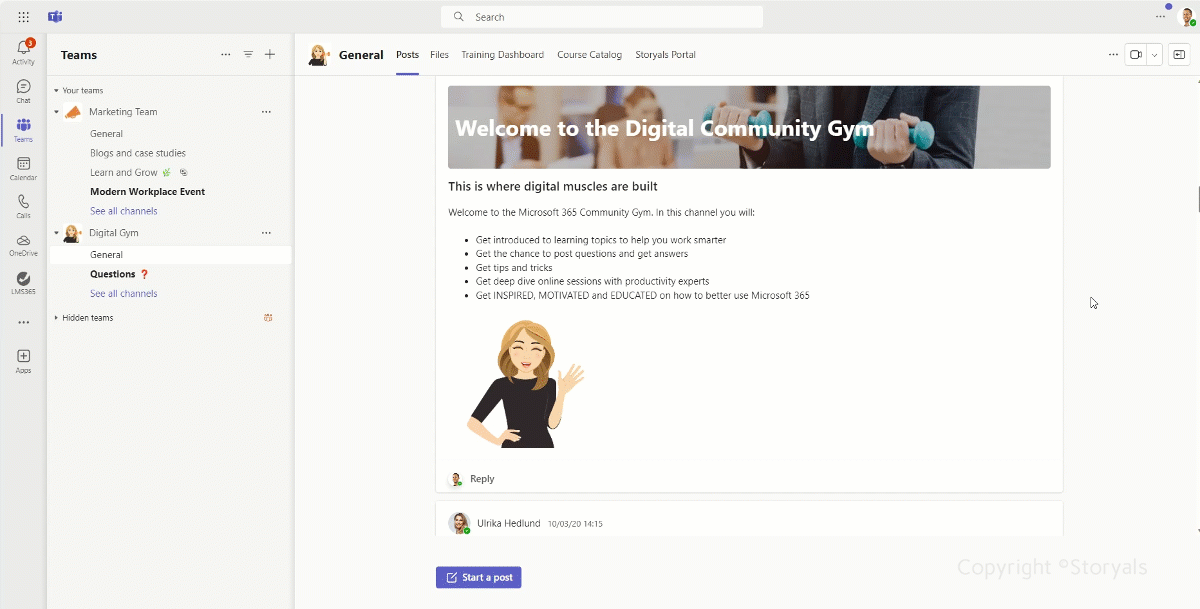Open Chat in the left rail
The width and height of the screenshot is (1200, 609).
click(23, 91)
